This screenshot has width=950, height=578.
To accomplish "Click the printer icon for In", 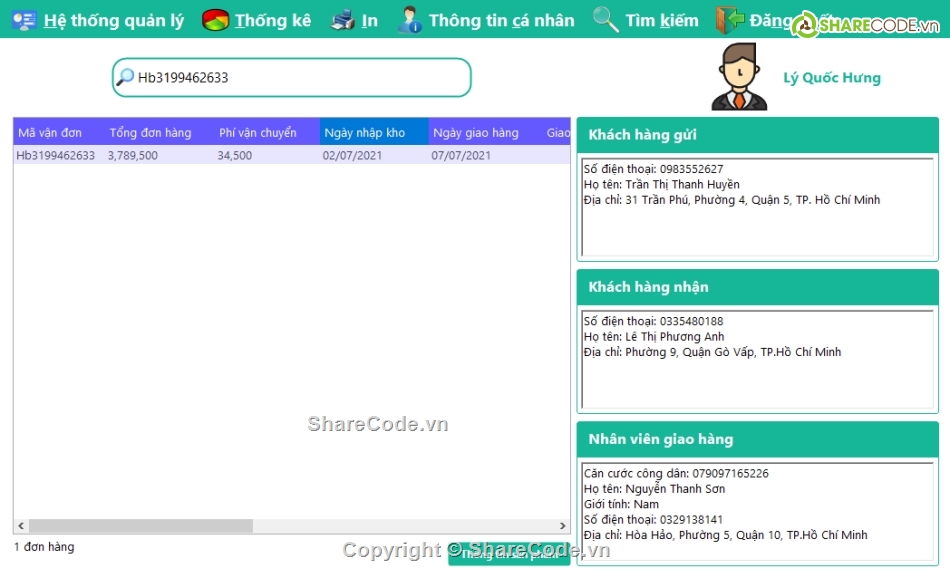I will [343, 20].
